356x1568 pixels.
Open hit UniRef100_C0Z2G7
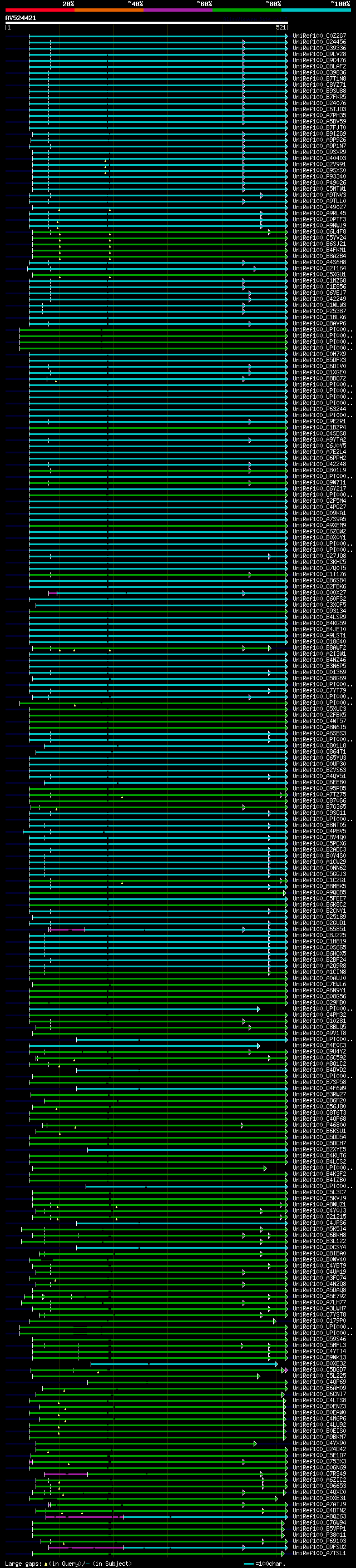(319, 36)
